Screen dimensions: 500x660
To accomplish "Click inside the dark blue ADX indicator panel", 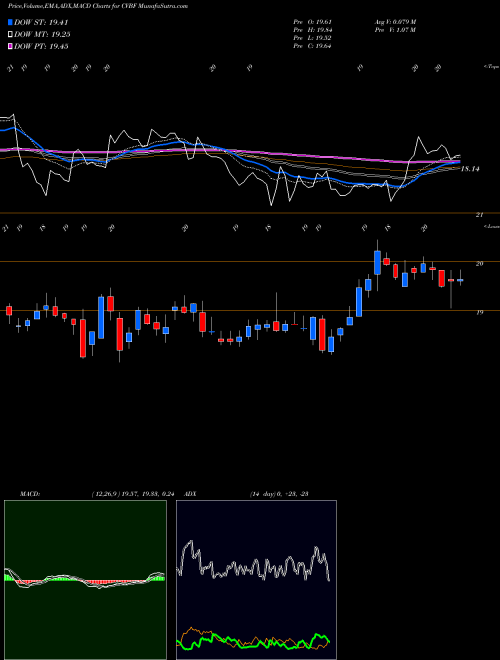I will (x=256, y=580).
